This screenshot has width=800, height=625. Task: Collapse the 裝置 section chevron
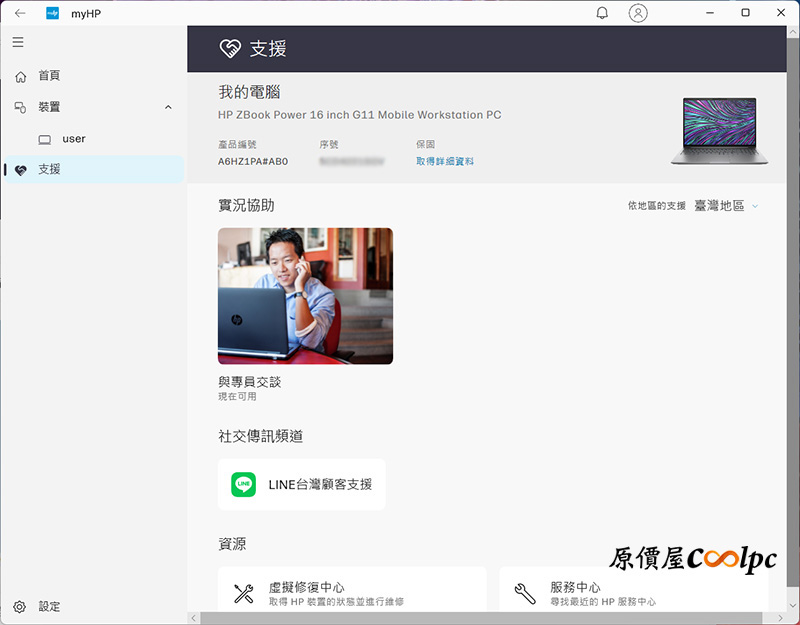168,107
